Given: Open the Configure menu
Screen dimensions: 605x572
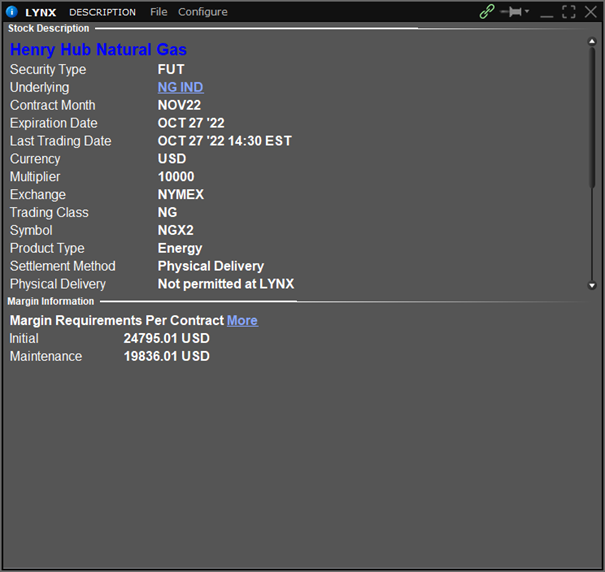Looking at the screenshot, I should click(203, 12).
